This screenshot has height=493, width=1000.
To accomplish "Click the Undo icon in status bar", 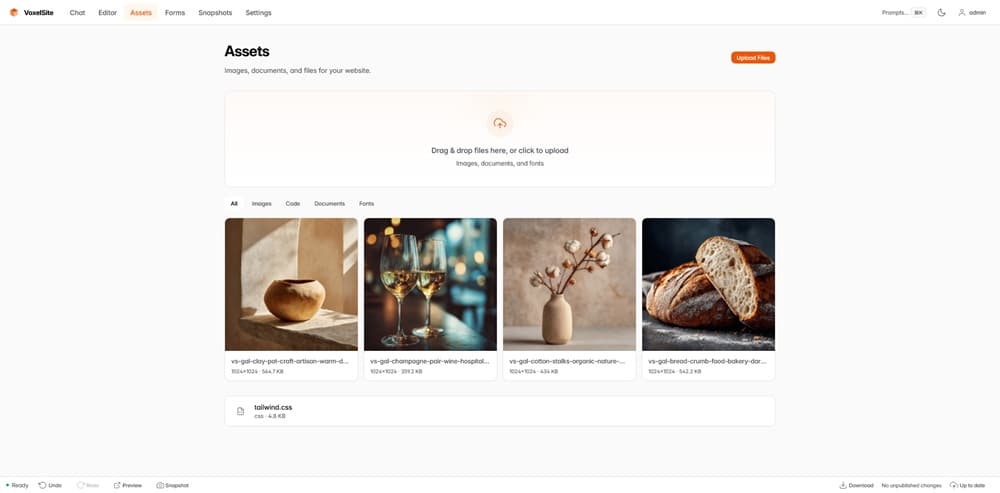I will (43, 485).
